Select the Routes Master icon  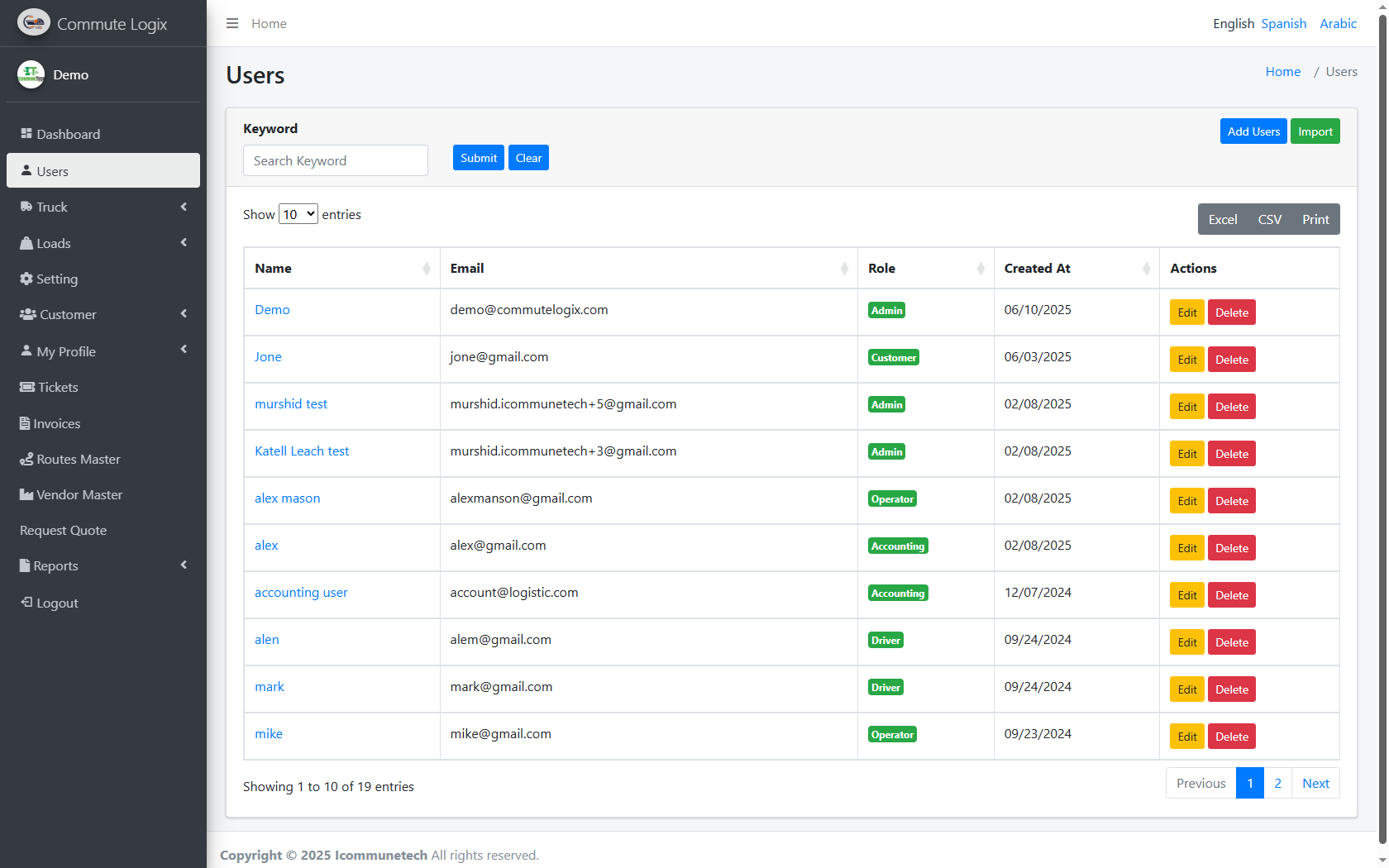(x=26, y=459)
